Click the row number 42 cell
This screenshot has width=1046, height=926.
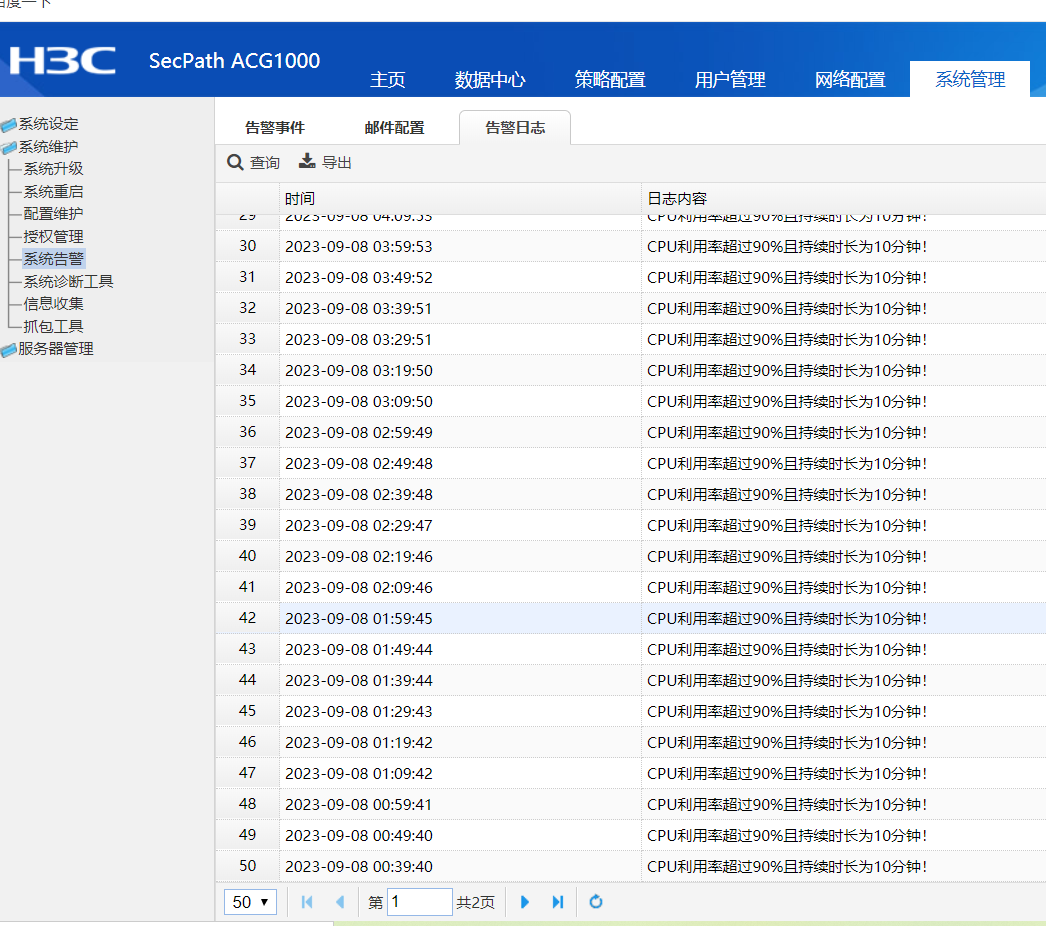pyautogui.click(x=247, y=618)
